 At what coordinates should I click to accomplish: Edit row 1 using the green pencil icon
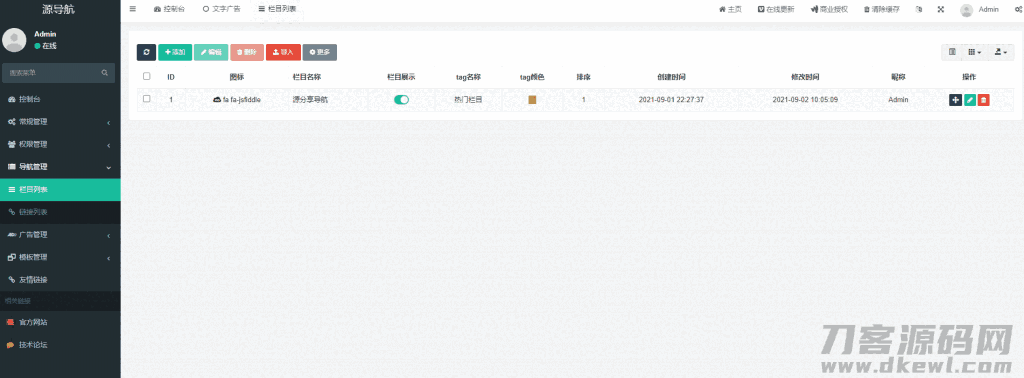pos(970,100)
